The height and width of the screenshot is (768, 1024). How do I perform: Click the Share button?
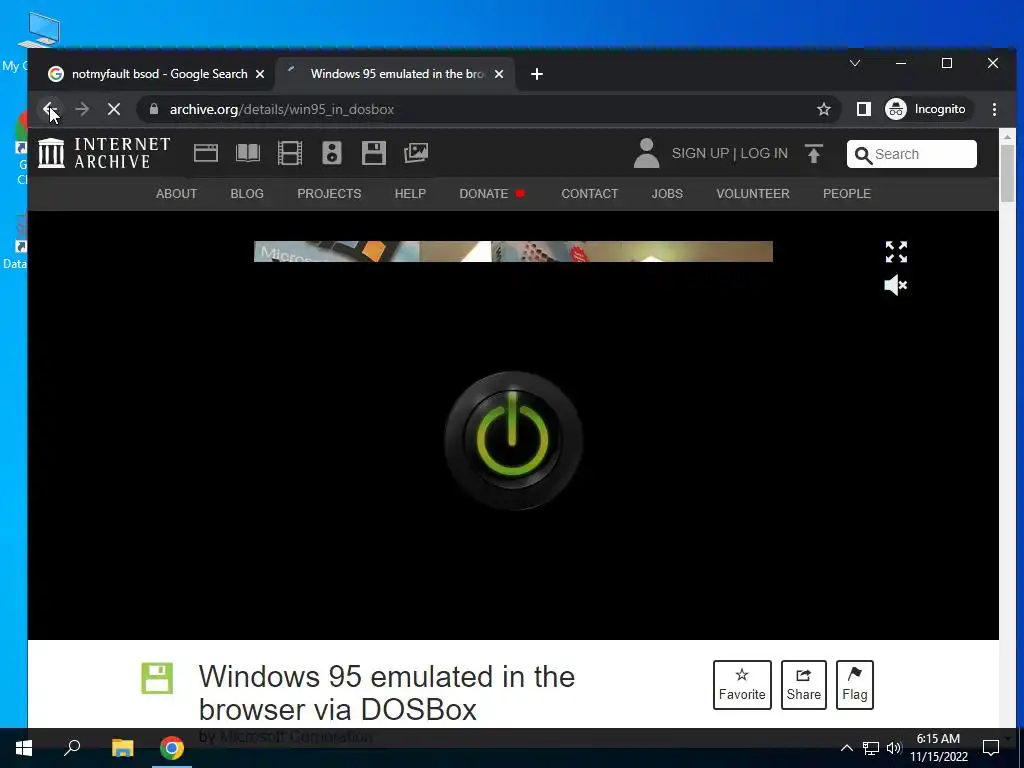803,684
